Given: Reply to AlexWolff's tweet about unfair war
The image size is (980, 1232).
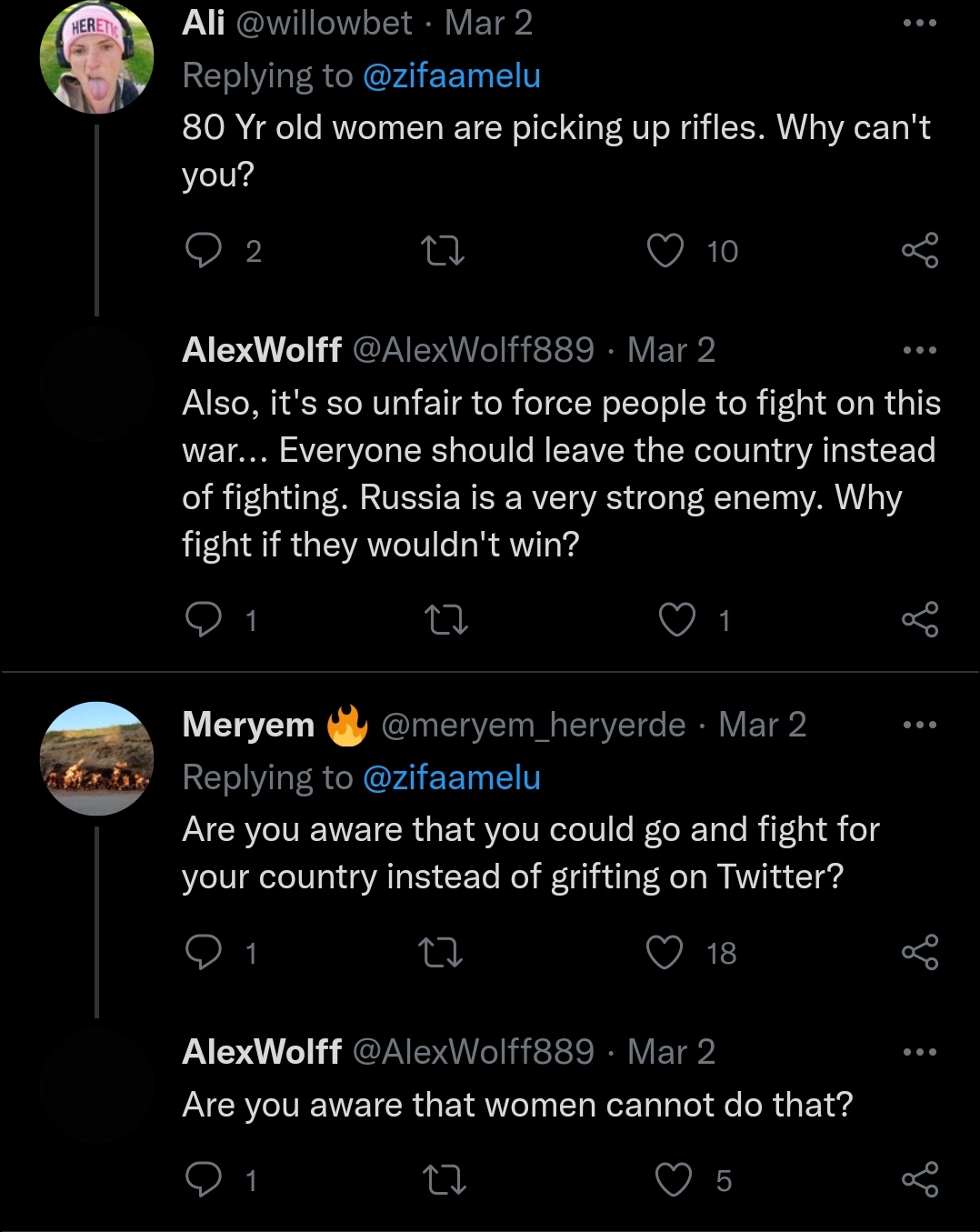Looking at the screenshot, I should point(204,619).
